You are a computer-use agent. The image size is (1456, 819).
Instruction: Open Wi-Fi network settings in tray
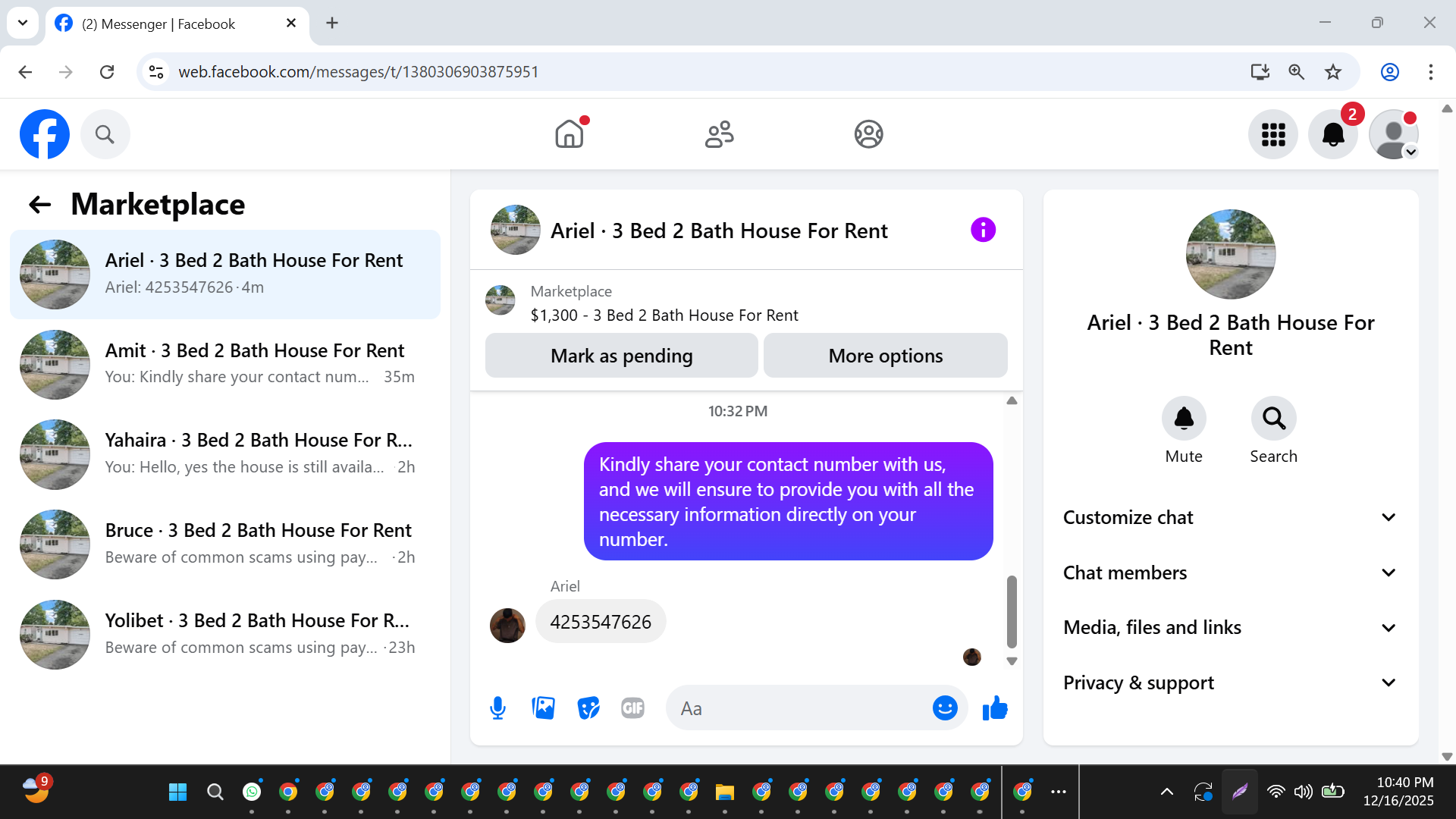point(1276,792)
